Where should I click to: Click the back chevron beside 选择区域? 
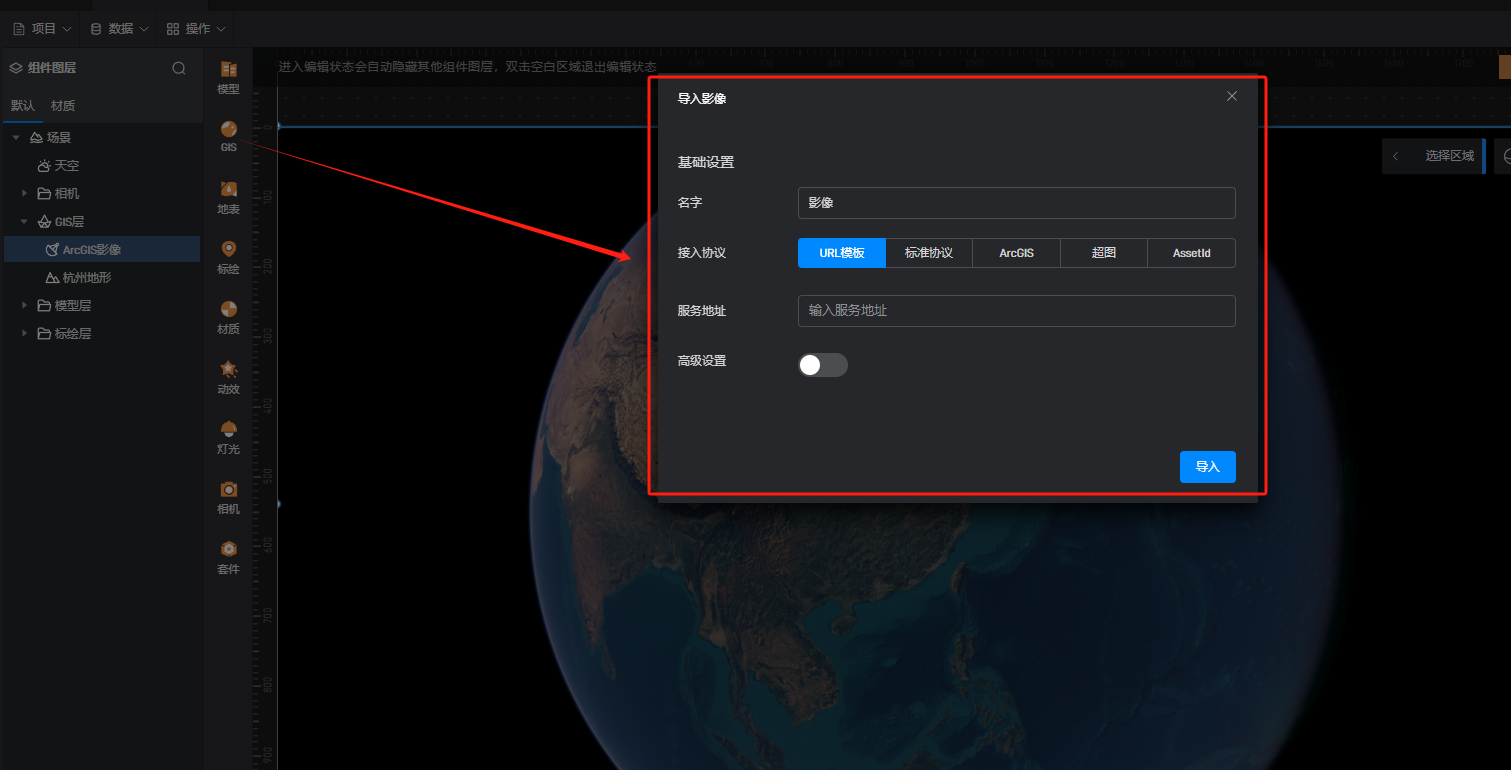click(x=1396, y=156)
